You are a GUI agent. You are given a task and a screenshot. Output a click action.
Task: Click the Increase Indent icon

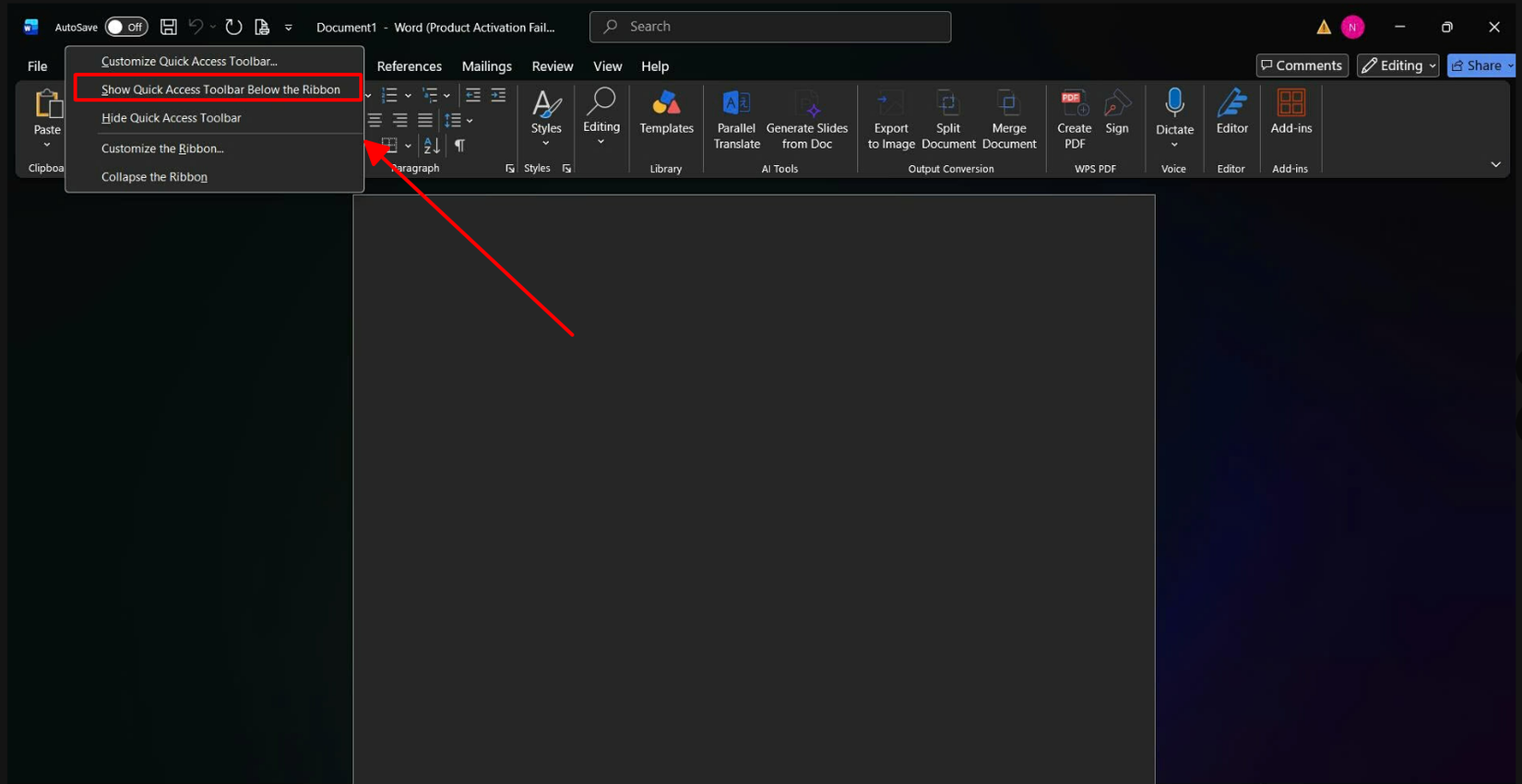coord(498,95)
